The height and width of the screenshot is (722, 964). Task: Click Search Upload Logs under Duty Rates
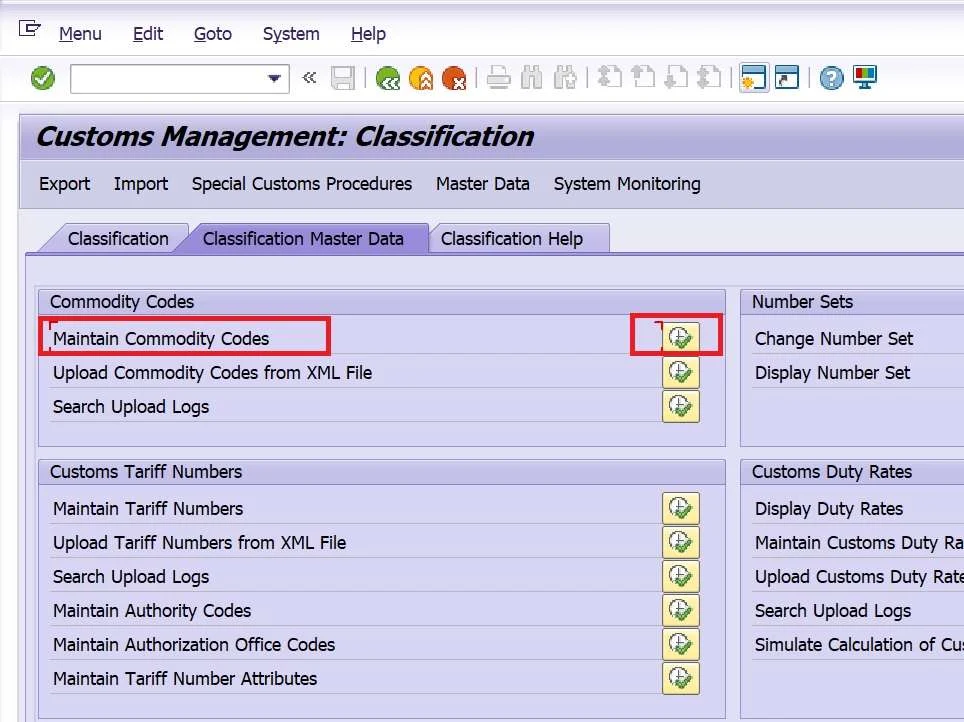832,611
